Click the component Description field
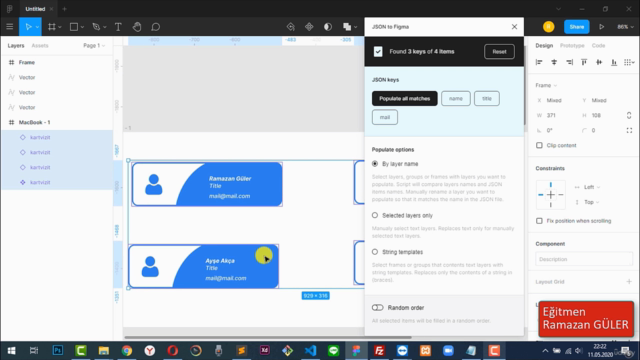This screenshot has height=360, width=640. tap(584, 259)
